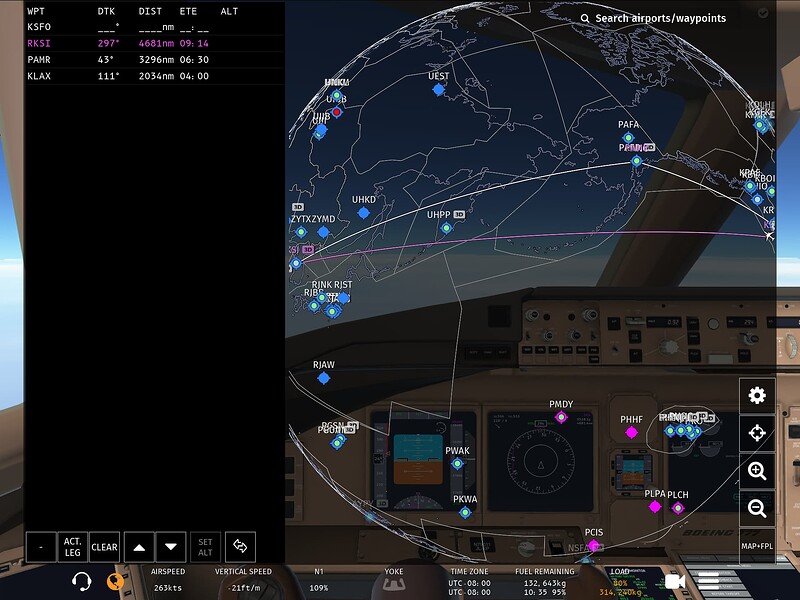
Task: Tap the red airport marker near UNKM
Action: [x=336, y=112]
